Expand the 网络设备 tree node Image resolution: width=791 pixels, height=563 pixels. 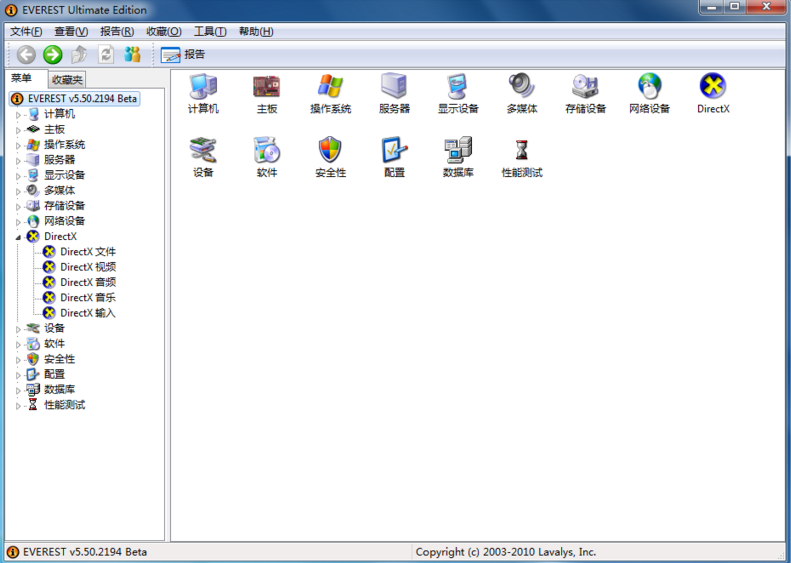[x=18, y=222]
